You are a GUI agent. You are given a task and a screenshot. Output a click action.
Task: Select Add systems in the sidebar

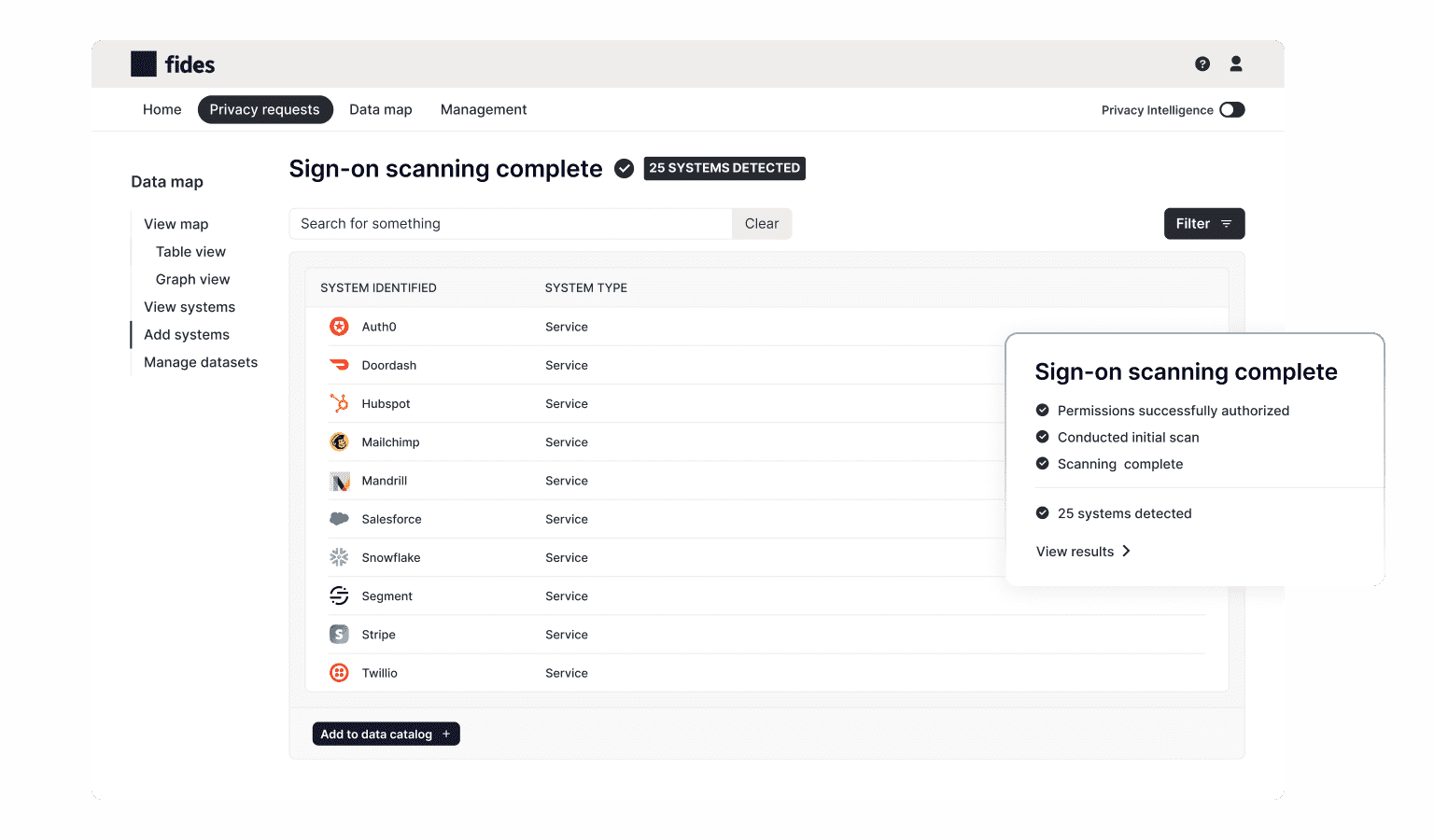click(x=187, y=334)
